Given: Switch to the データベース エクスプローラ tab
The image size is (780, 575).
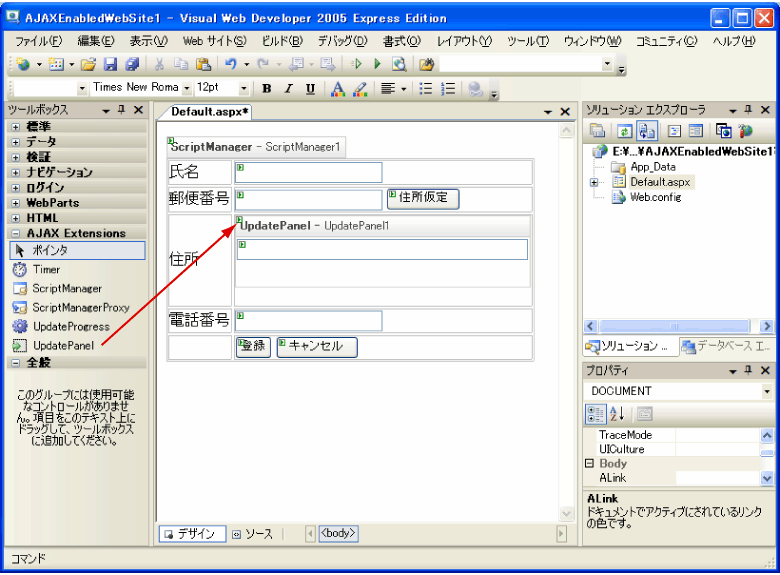Looking at the screenshot, I should (726, 346).
